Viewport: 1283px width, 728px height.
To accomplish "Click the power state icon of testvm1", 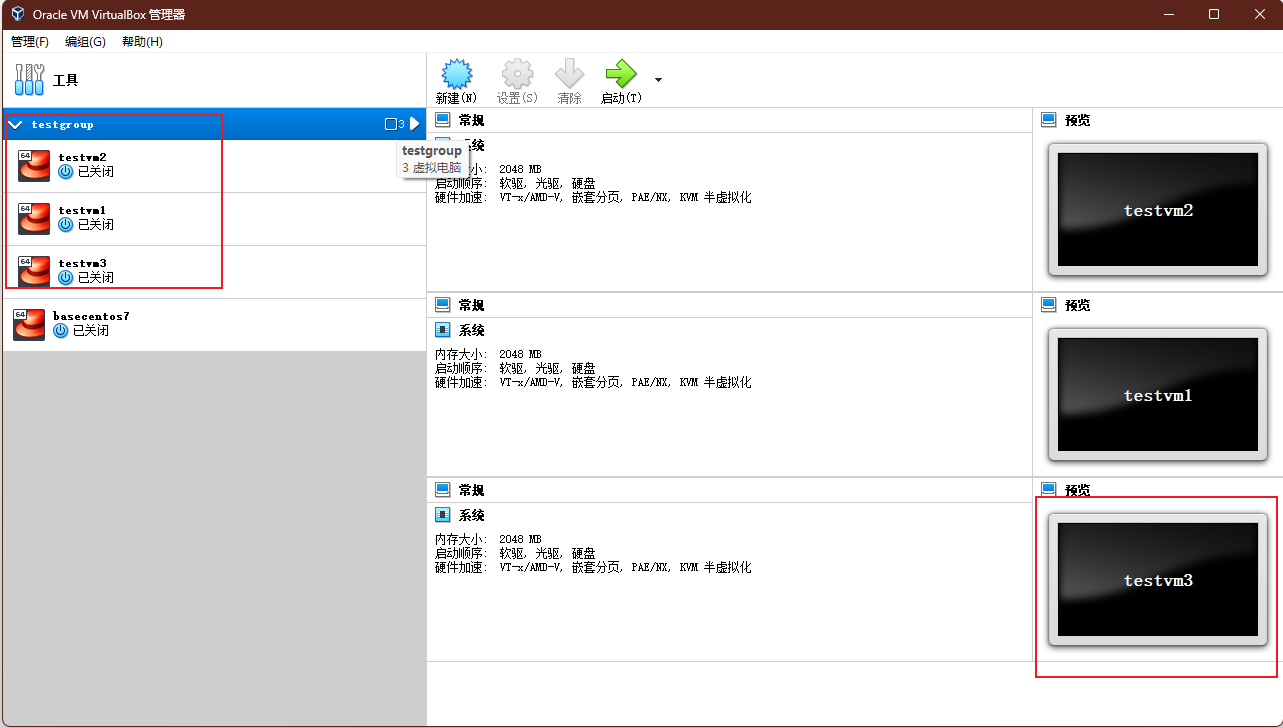I will 66,225.
